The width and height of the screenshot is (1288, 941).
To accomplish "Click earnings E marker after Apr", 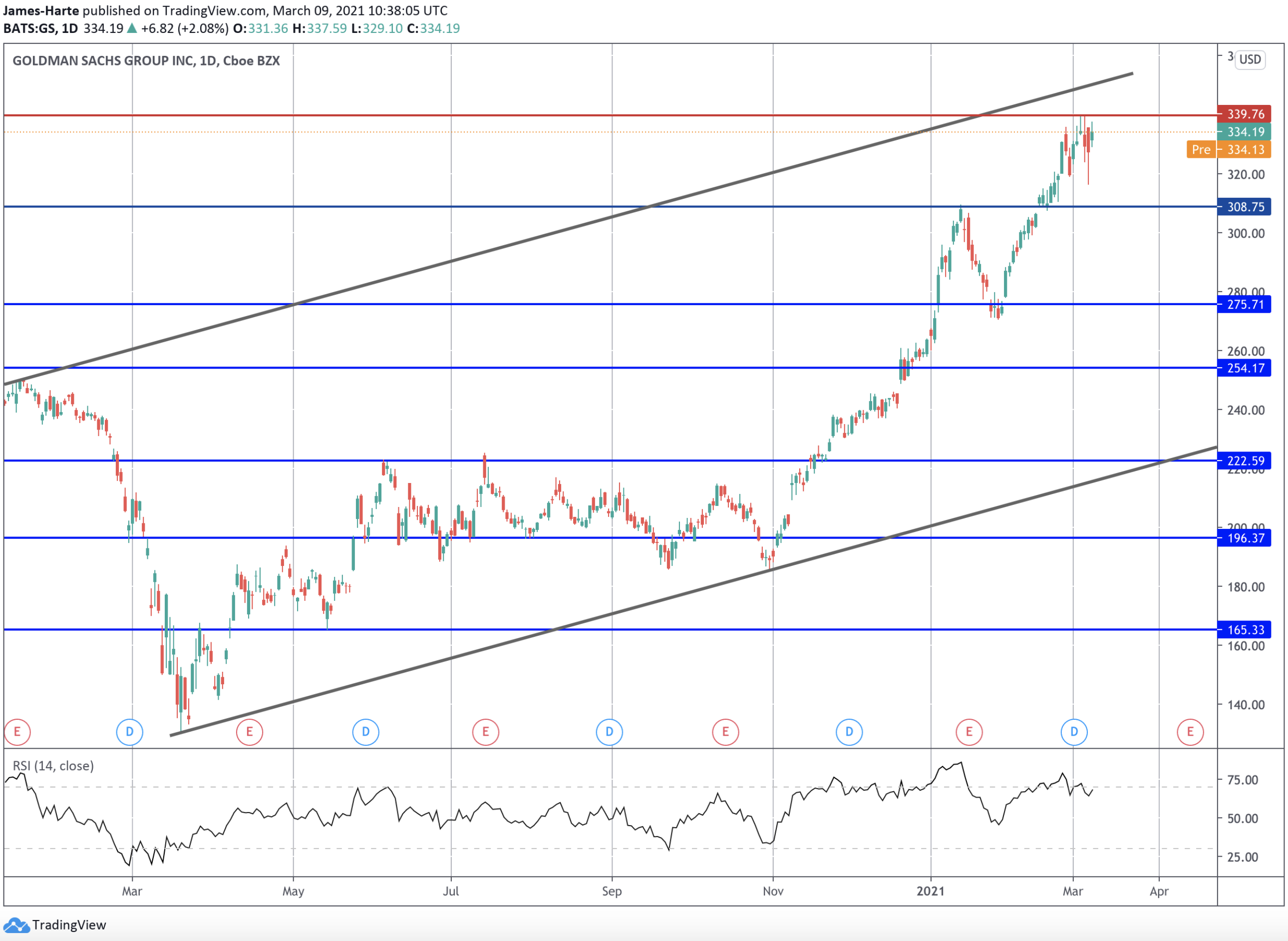I will [x=1190, y=731].
